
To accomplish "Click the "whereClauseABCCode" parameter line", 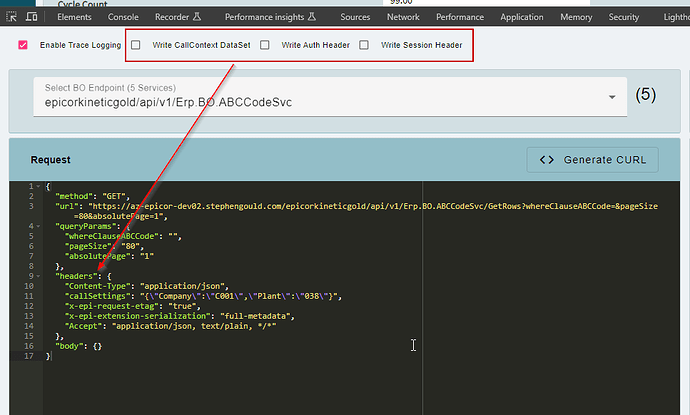I will [123, 236].
